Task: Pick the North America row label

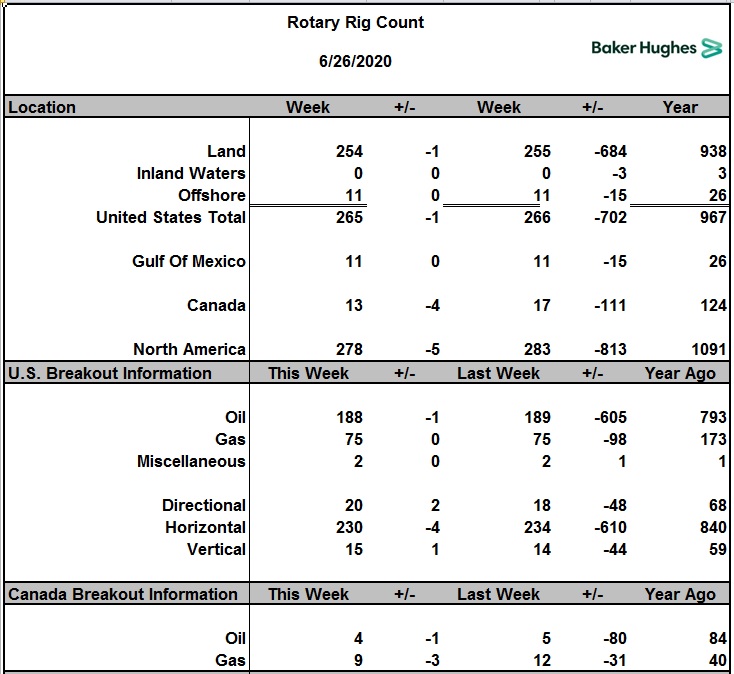Action: pos(189,349)
